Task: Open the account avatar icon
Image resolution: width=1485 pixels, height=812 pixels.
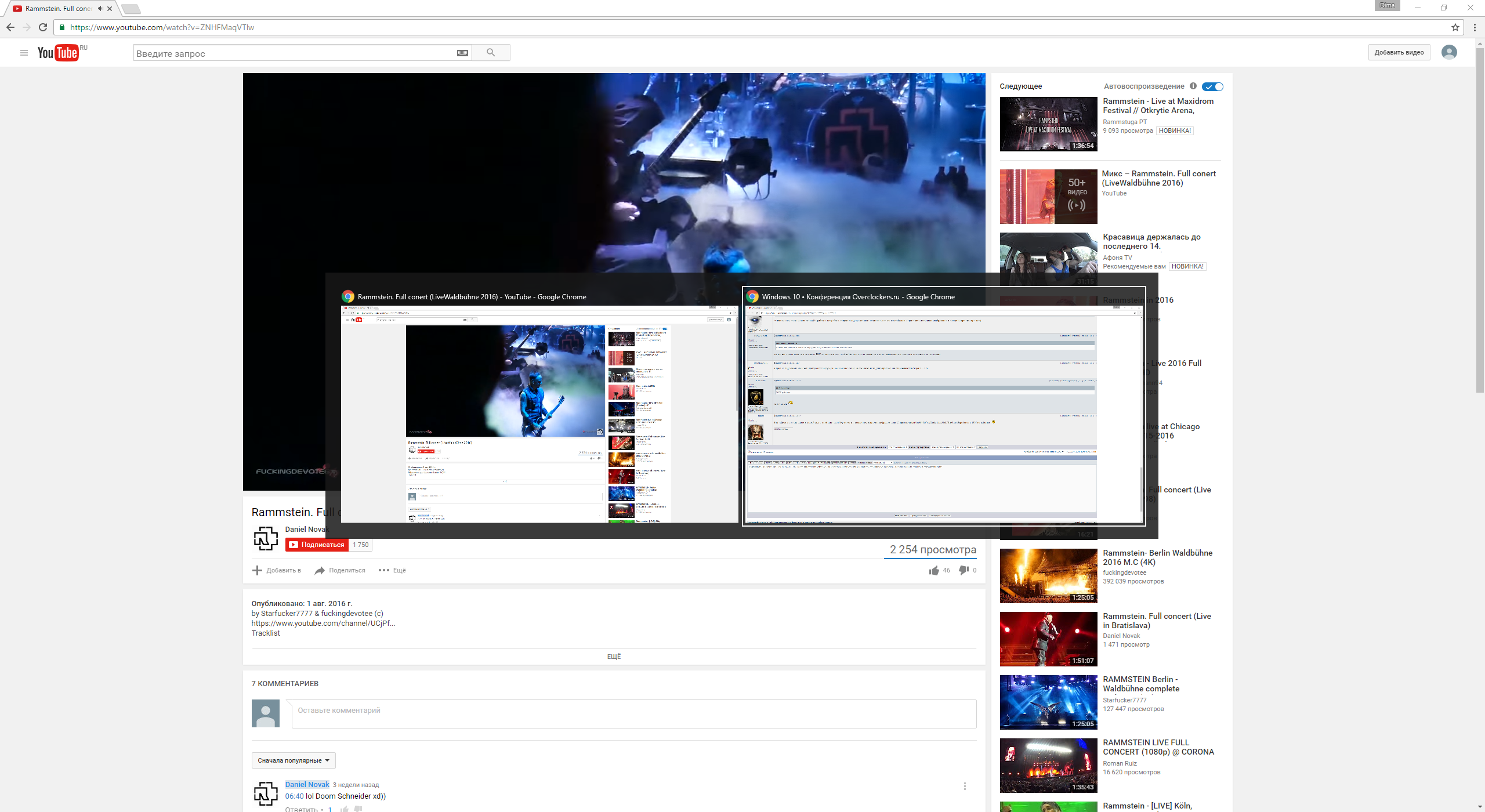Action: click(1448, 52)
